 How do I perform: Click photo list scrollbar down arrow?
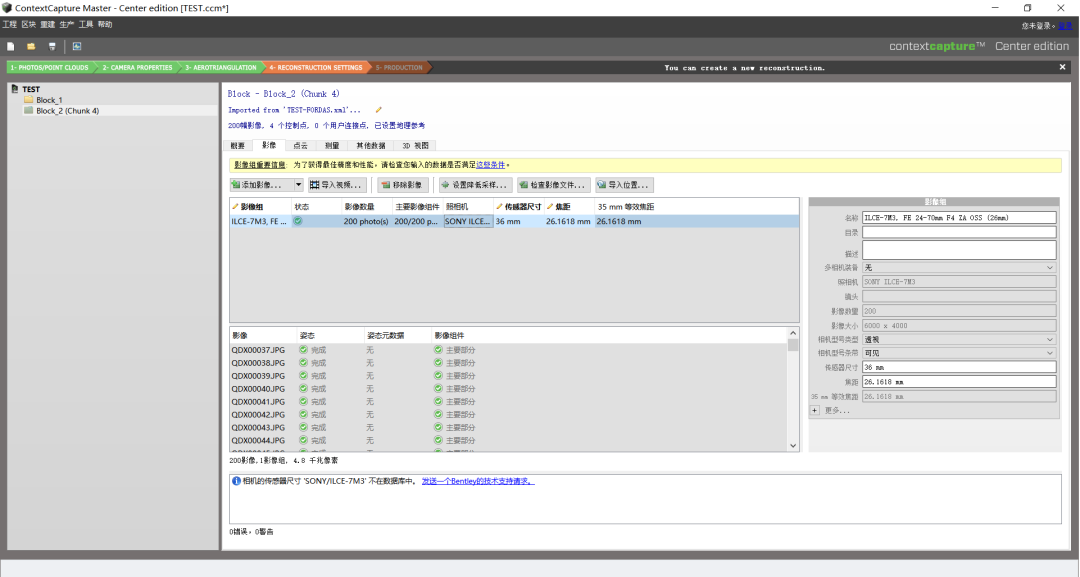coord(793,446)
